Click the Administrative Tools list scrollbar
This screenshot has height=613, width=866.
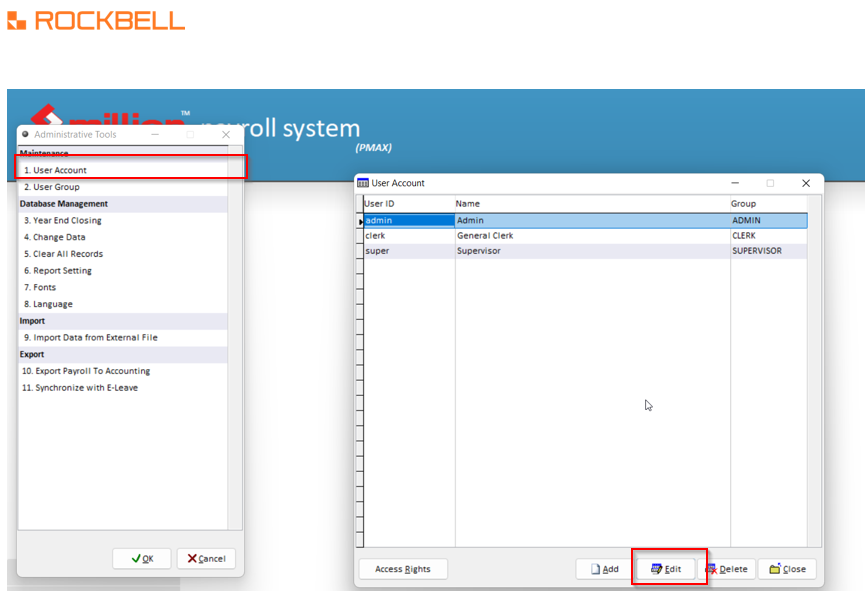(x=235, y=337)
